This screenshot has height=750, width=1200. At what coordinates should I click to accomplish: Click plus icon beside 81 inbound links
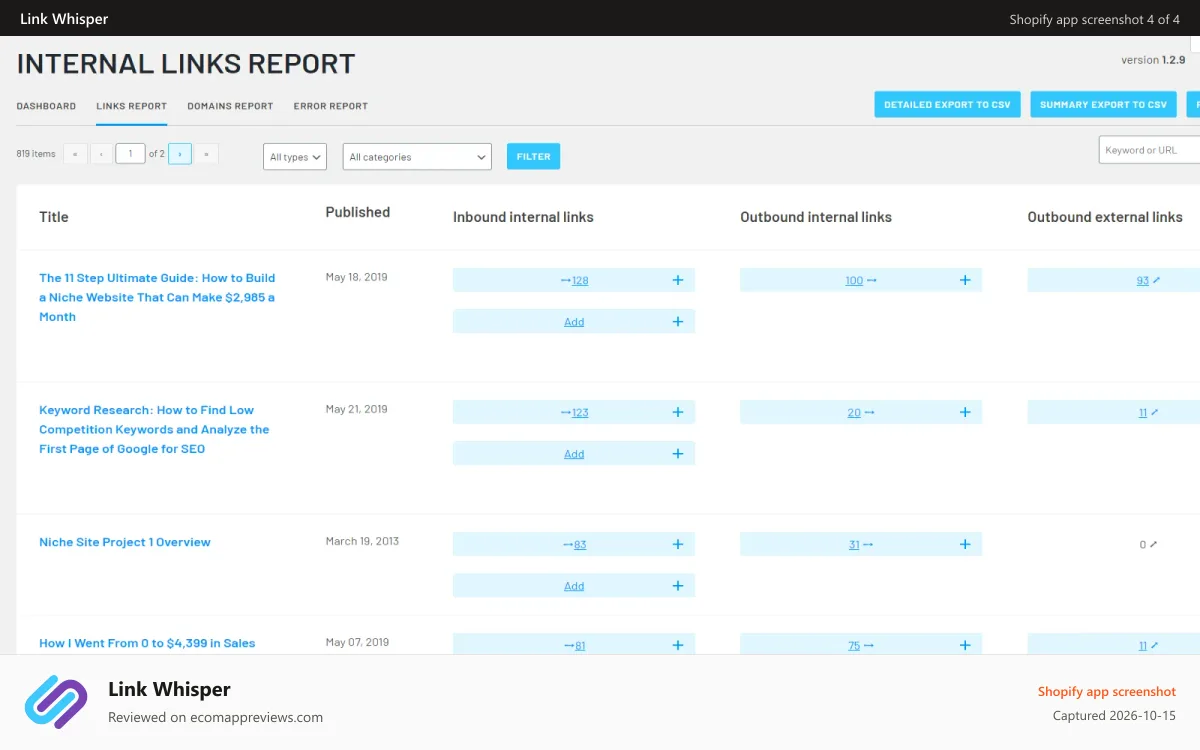coord(678,645)
